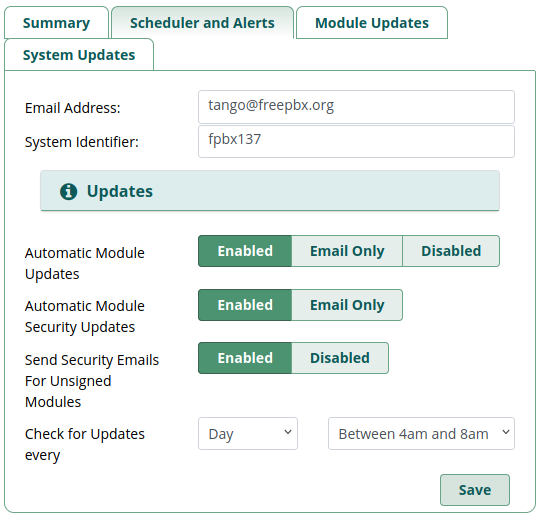Click the Day dropdown chevron arrow
The height and width of the screenshot is (524, 542).
[x=288, y=432]
